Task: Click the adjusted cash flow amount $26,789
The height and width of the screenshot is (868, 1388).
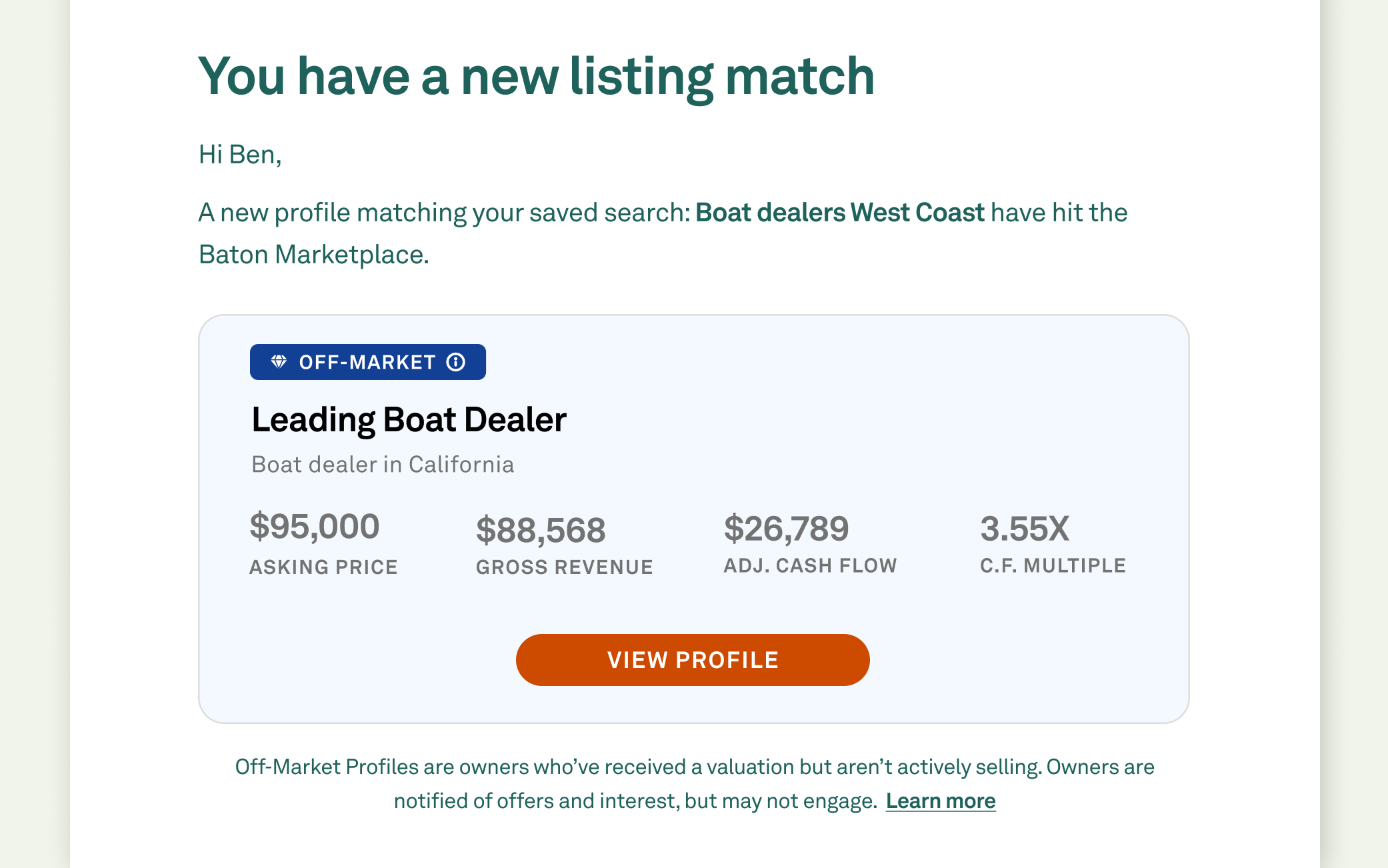Action: click(x=787, y=527)
